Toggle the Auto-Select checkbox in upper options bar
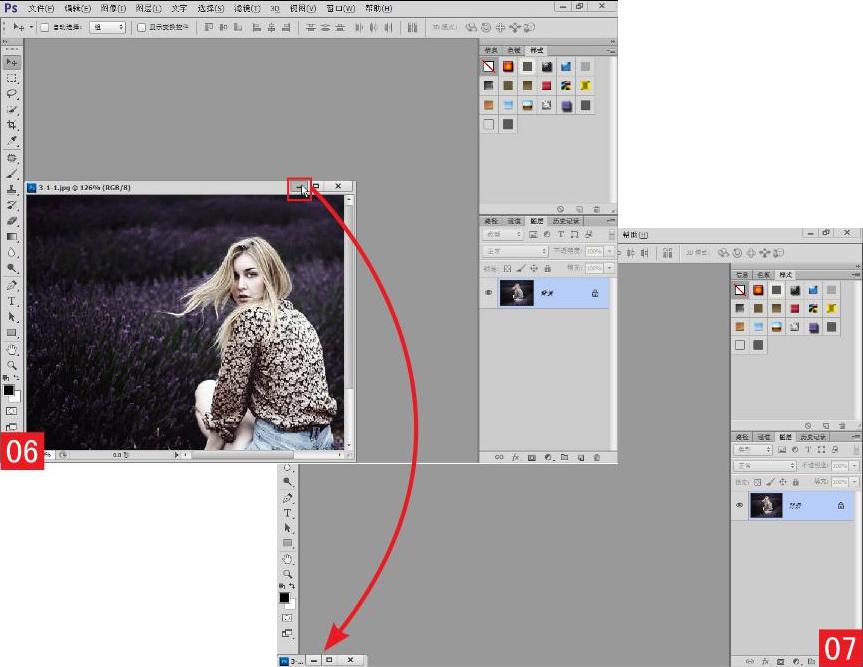The width and height of the screenshot is (863, 667). 45,27
